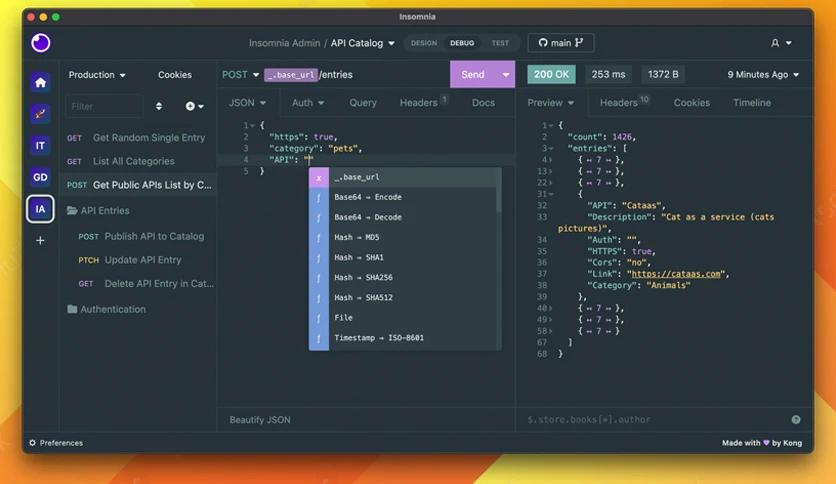The image size is (836, 484).
Task: Open the Query tab
Action: coord(363,102)
